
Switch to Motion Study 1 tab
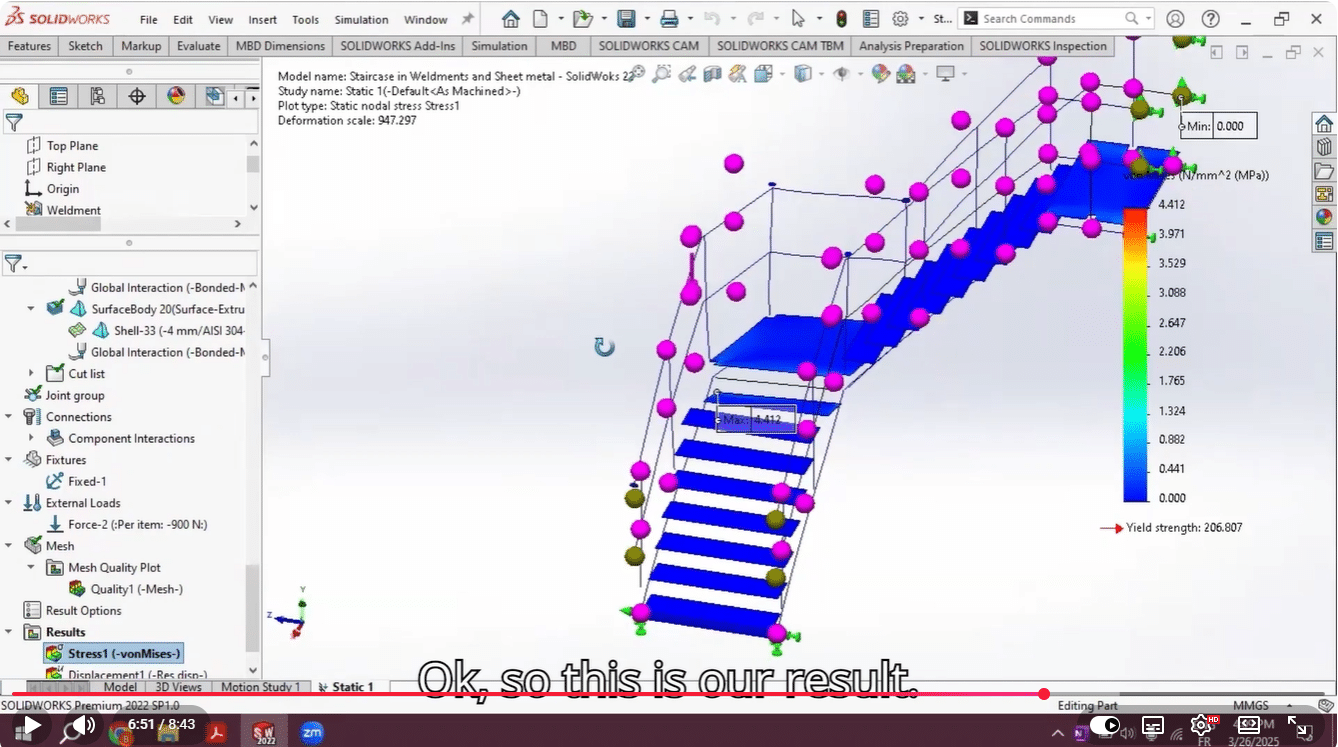pyautogui.click(x=261, y=687)
